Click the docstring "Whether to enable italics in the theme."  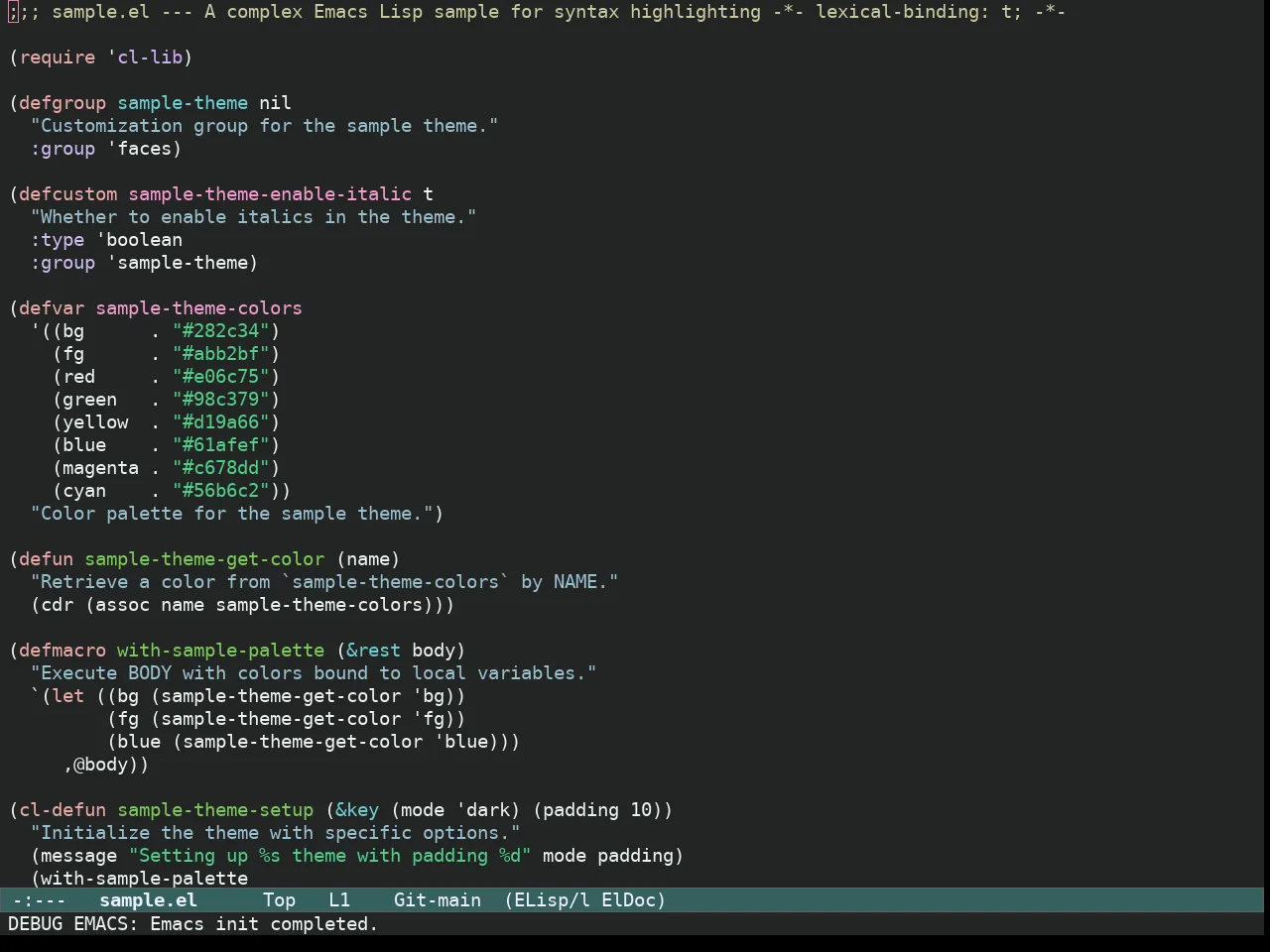click(253, 217)
